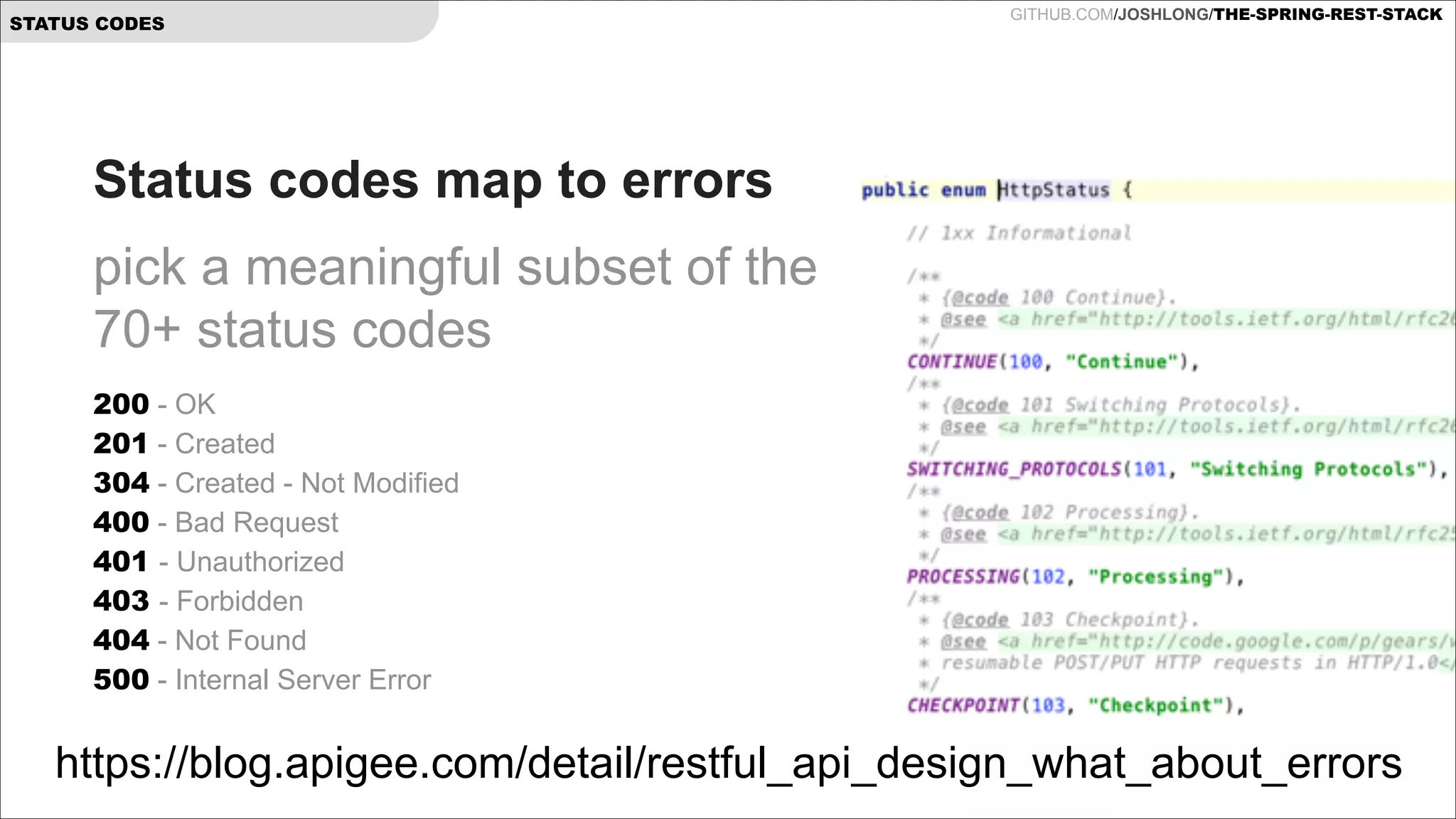This screenshot has height=819, width=1456.
Task: Select the '404 - Not Found' entry
Action: (x=199, y=641)
